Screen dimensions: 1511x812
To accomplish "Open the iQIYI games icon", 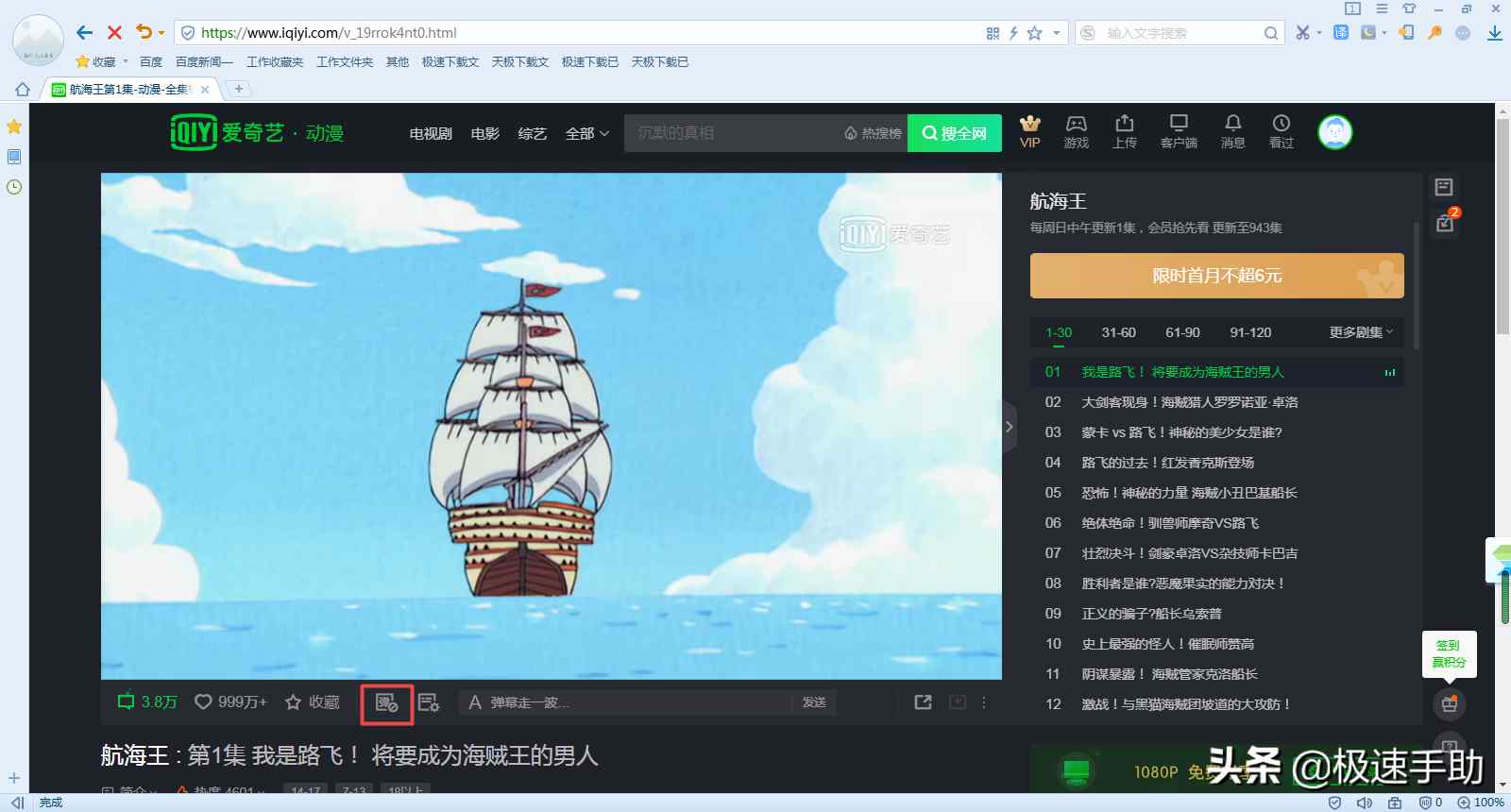I will click(x=1077, y=132).
